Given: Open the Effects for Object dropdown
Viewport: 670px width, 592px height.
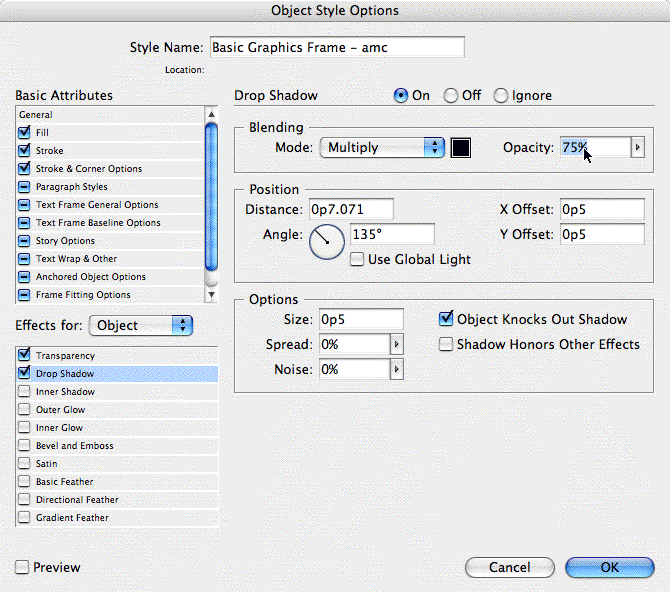Looking at the screenshot, I should (x=141, y=326).
